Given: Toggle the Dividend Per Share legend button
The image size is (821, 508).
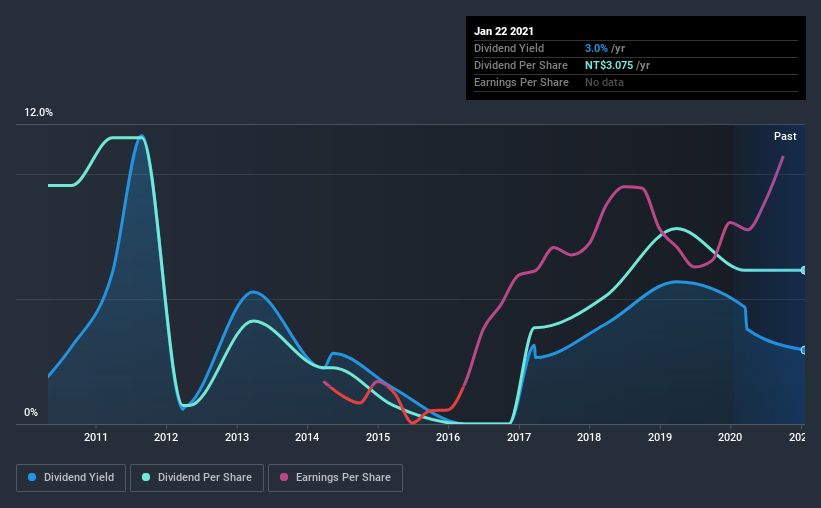Looking at the screenshot, I should pos(197,478).
